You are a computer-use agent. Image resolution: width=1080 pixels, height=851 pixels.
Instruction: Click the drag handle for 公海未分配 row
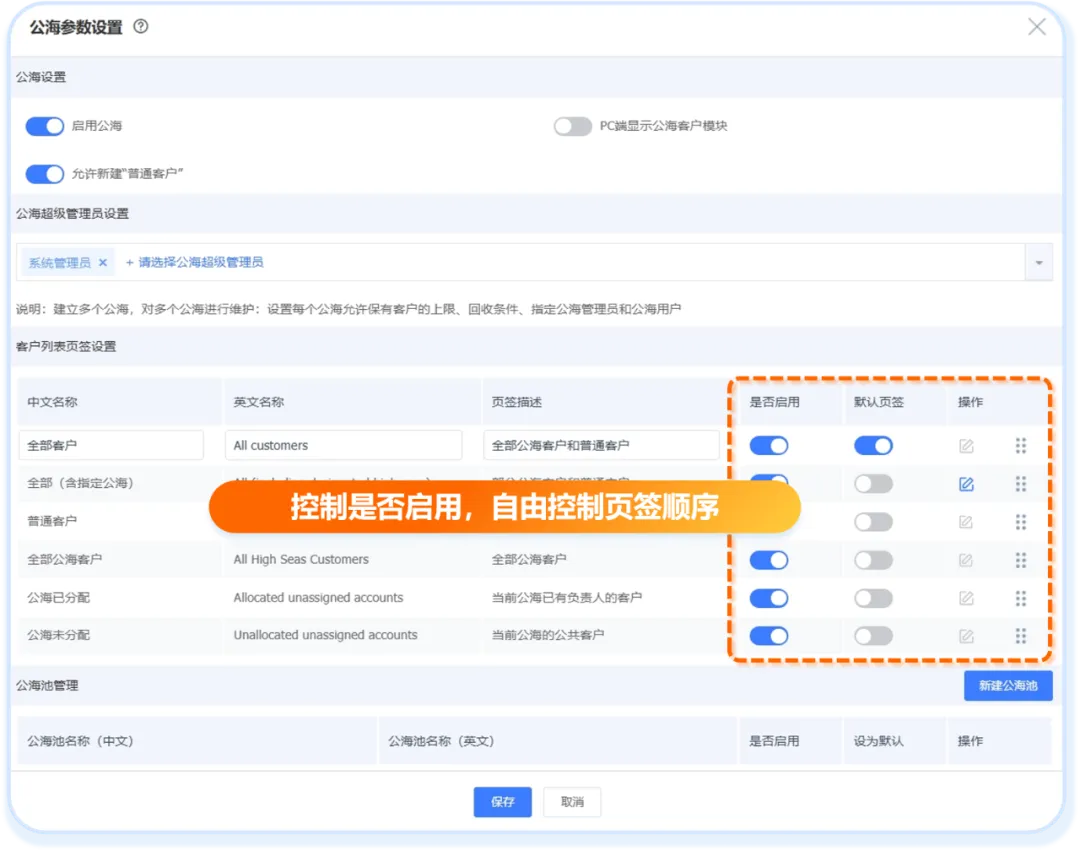tap(1021, 636)
